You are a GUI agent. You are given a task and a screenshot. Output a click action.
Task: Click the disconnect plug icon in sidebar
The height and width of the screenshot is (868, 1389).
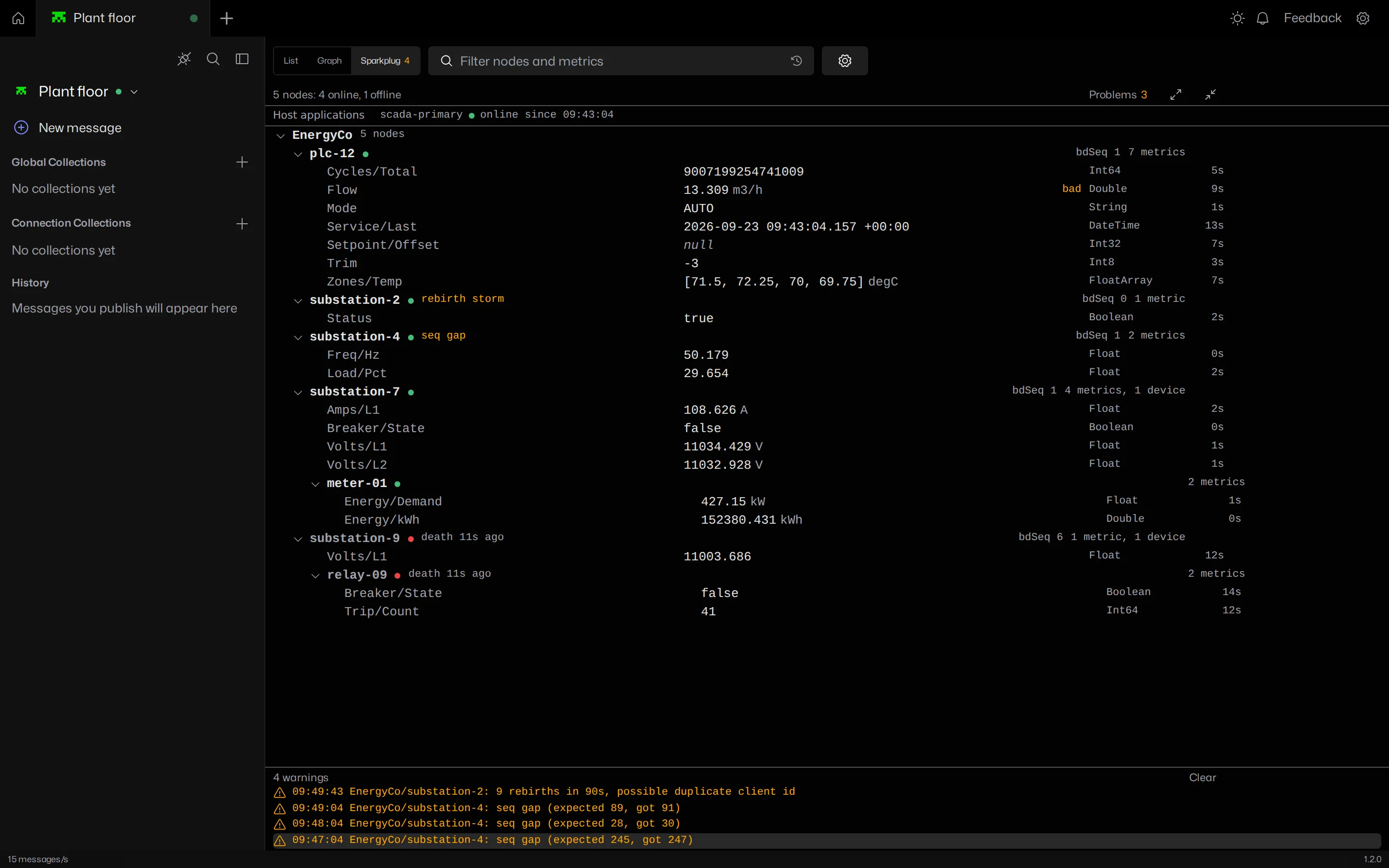pos(184,59)
